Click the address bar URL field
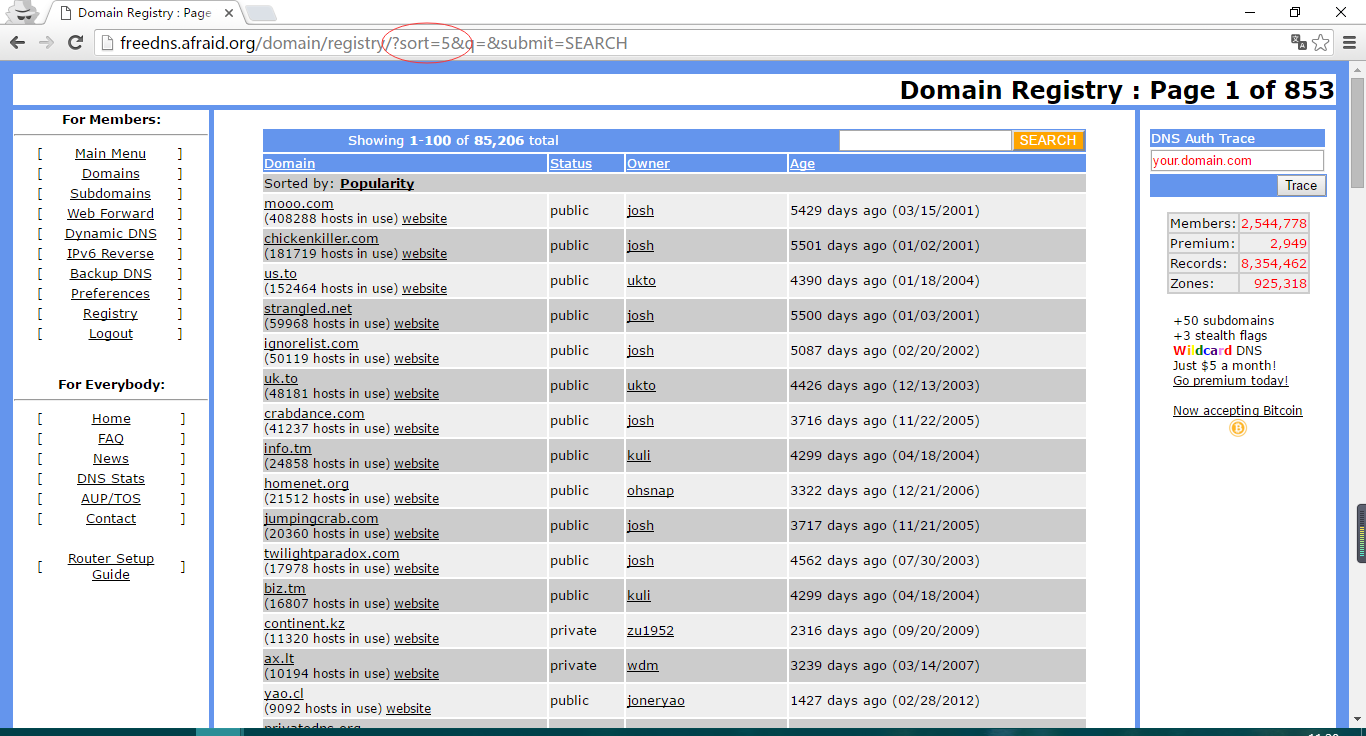Viewport: 1366px width, 736px height. coord(690,43)
